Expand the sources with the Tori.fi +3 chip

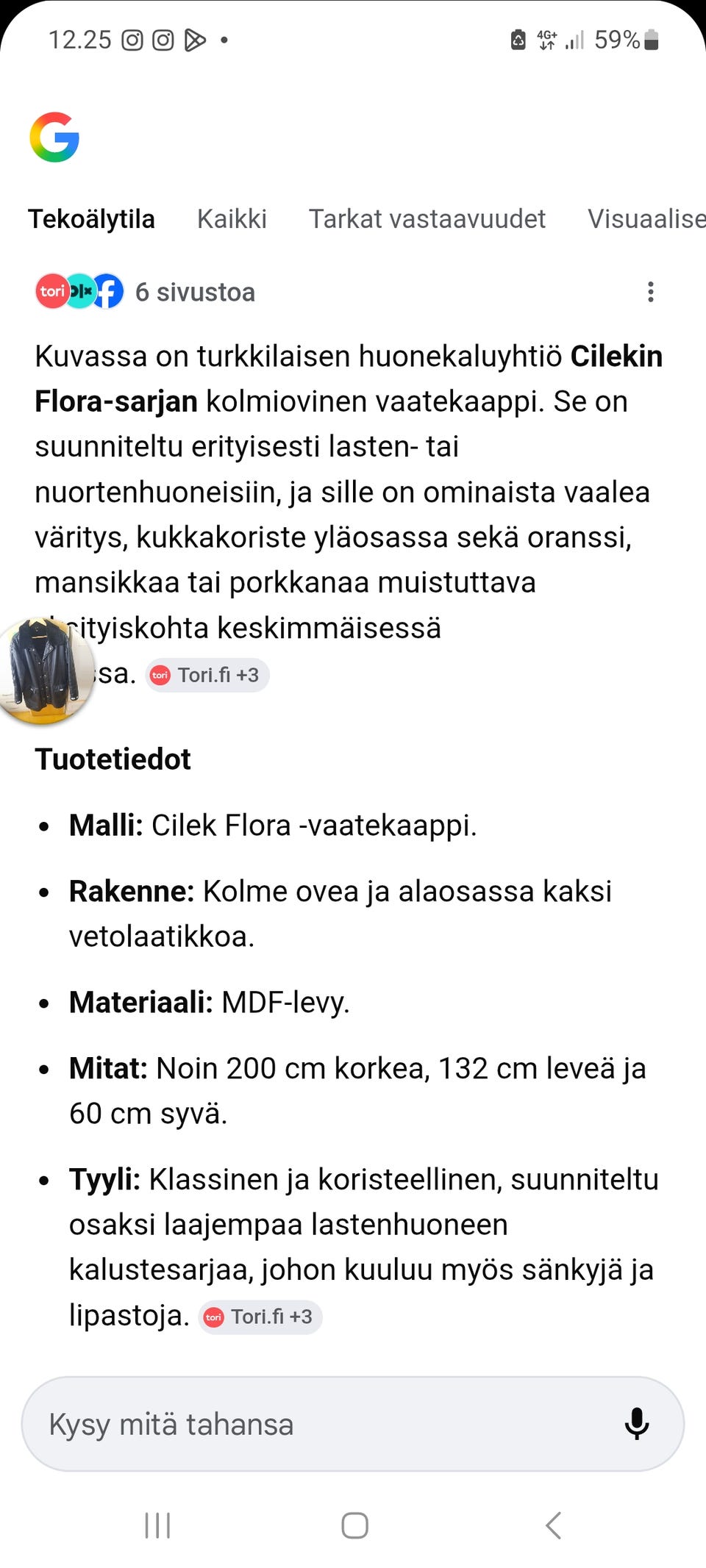pos(207,674)
